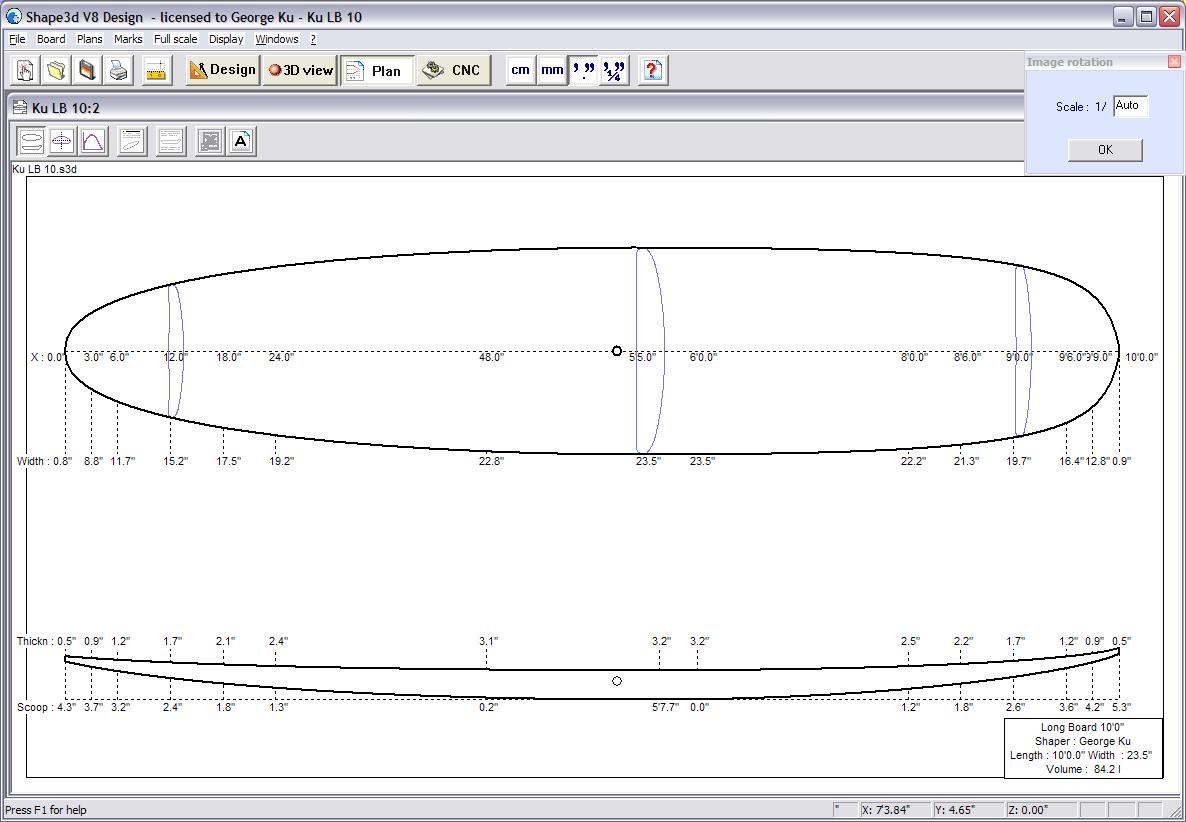Open the File menu
The height and width of the screenshot is (822, 1186).
coord(16,39)
